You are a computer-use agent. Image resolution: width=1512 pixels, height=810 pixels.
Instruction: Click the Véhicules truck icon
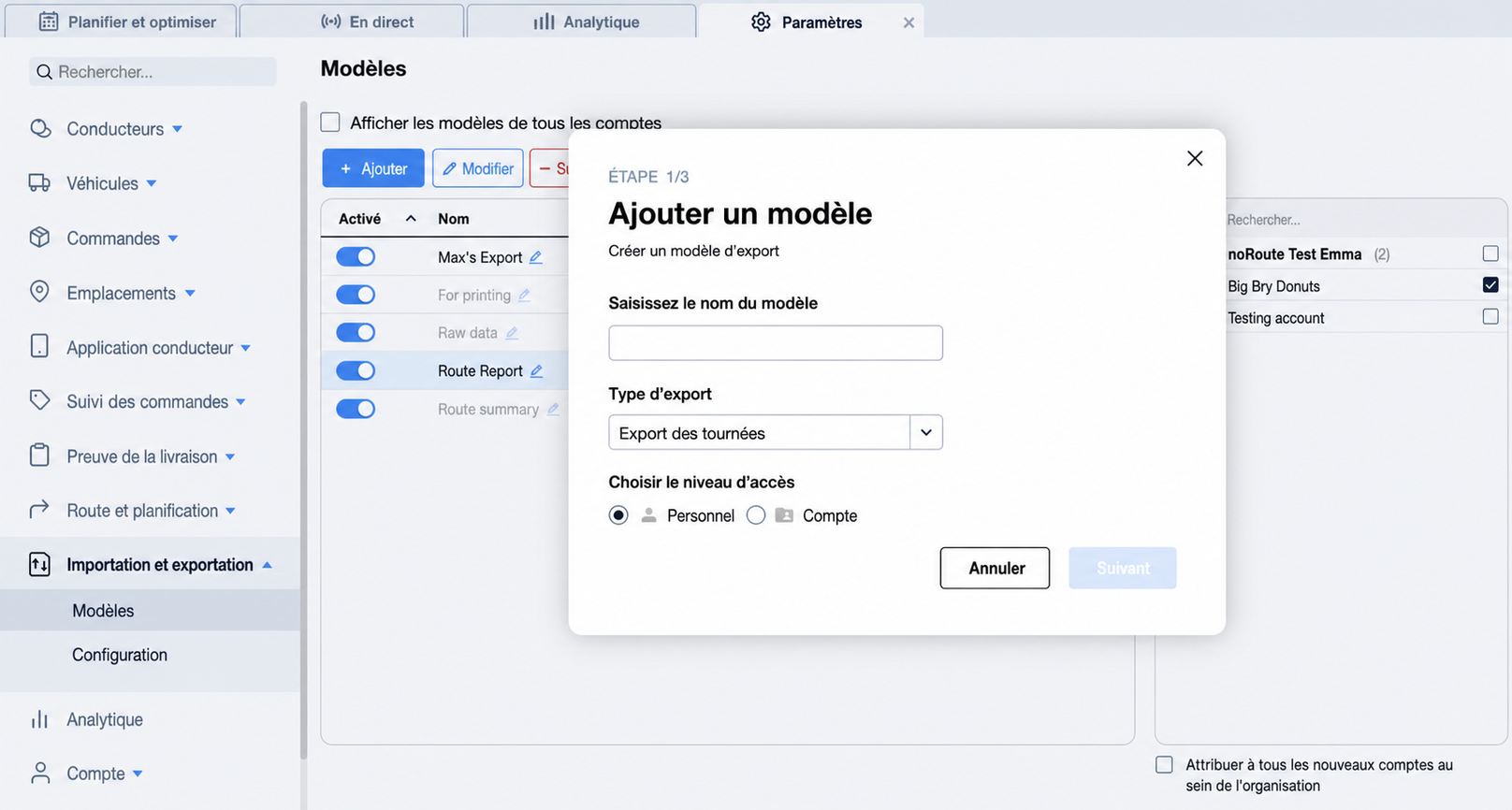click(39, 182)
